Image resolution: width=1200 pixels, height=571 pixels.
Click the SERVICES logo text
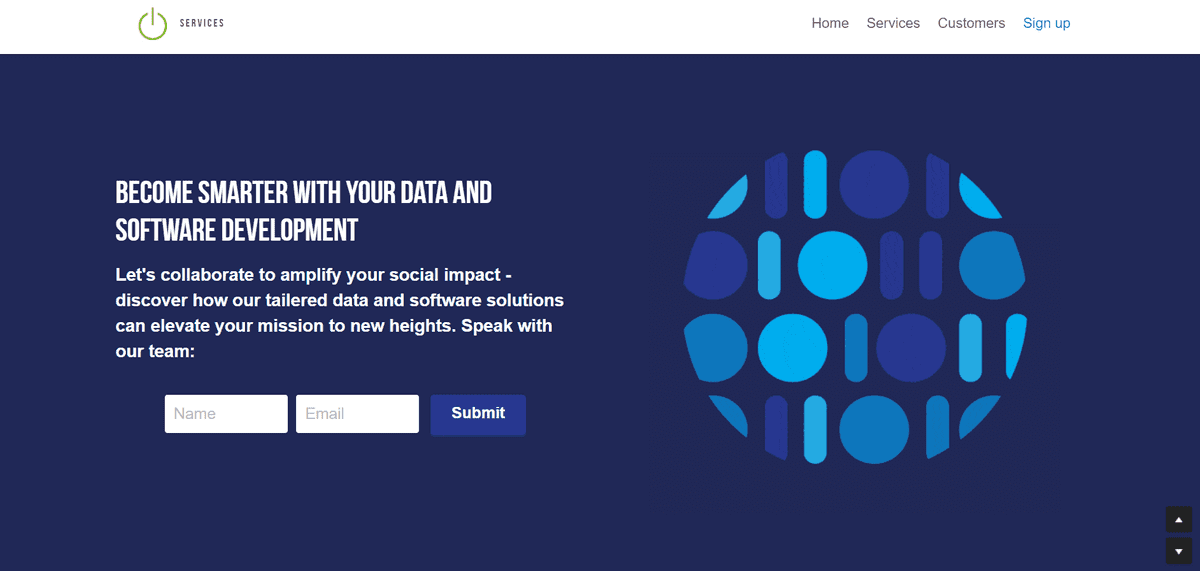pos(202,23)
